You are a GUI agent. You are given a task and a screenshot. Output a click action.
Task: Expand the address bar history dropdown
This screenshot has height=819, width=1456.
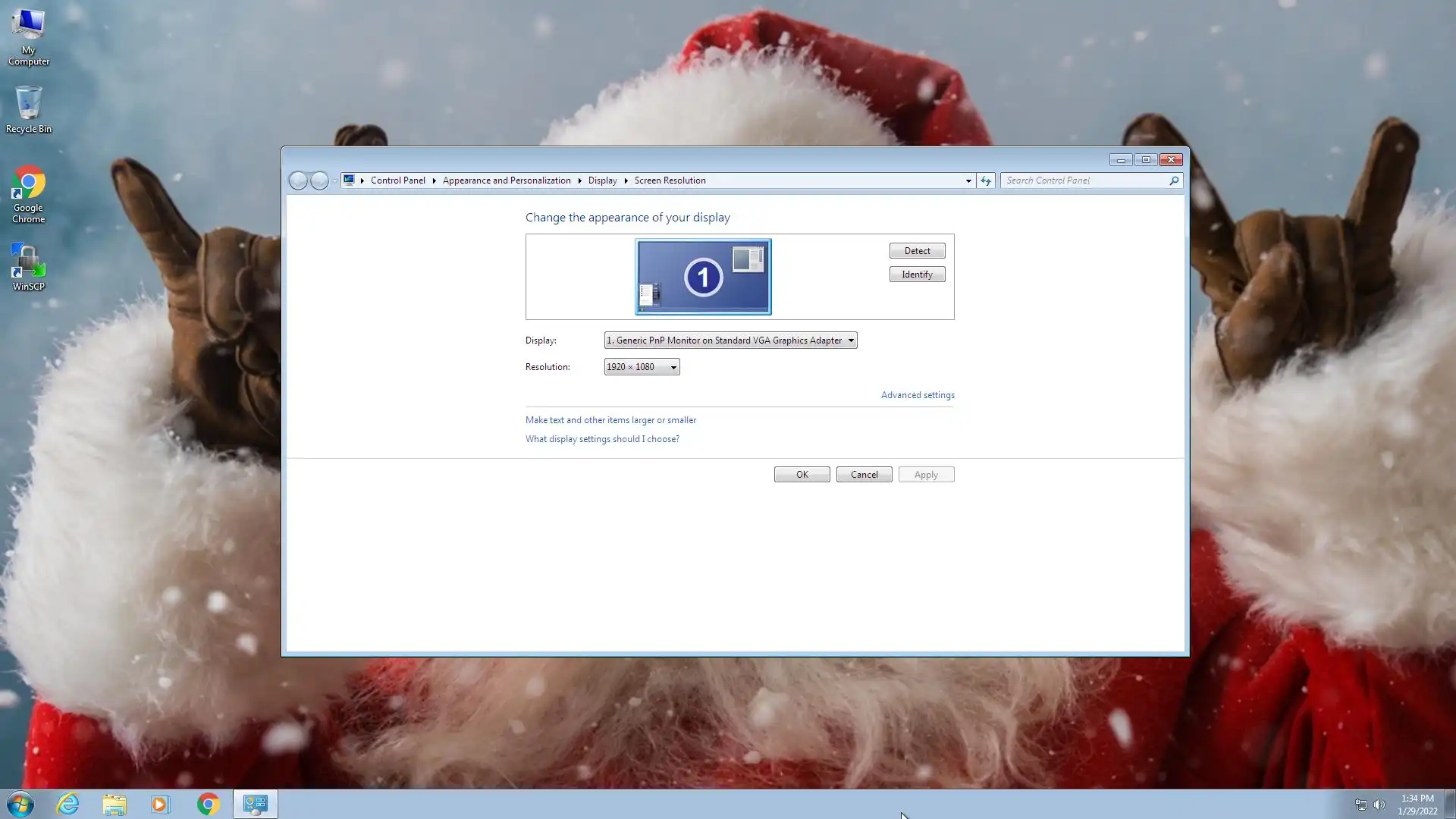pyautogui.click(x=968, y=180)
